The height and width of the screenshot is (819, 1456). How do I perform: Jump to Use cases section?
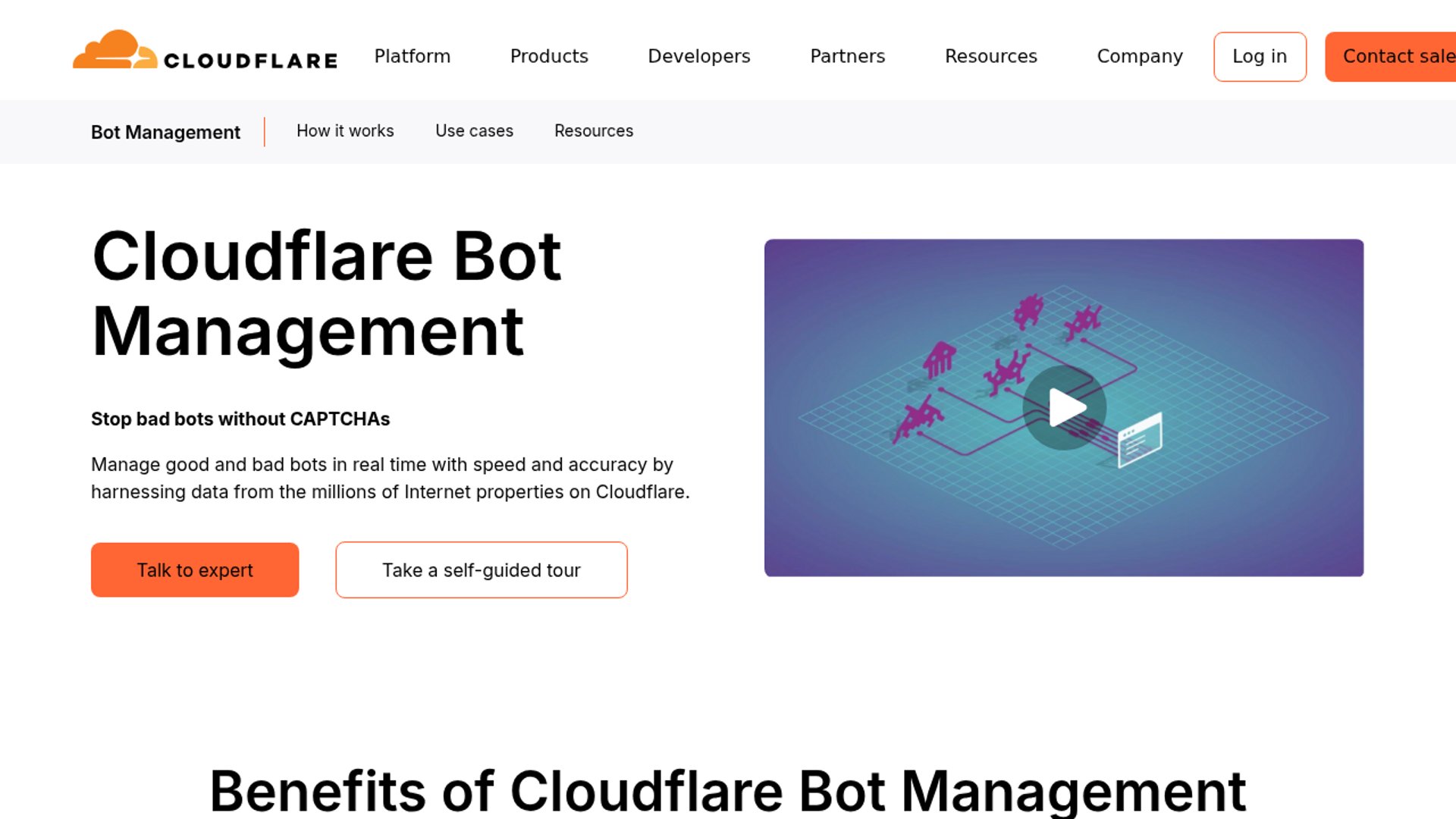[474, 130]
